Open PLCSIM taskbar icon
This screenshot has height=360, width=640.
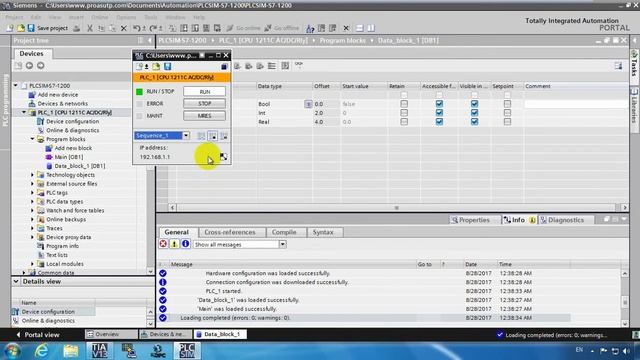point(187,351)
